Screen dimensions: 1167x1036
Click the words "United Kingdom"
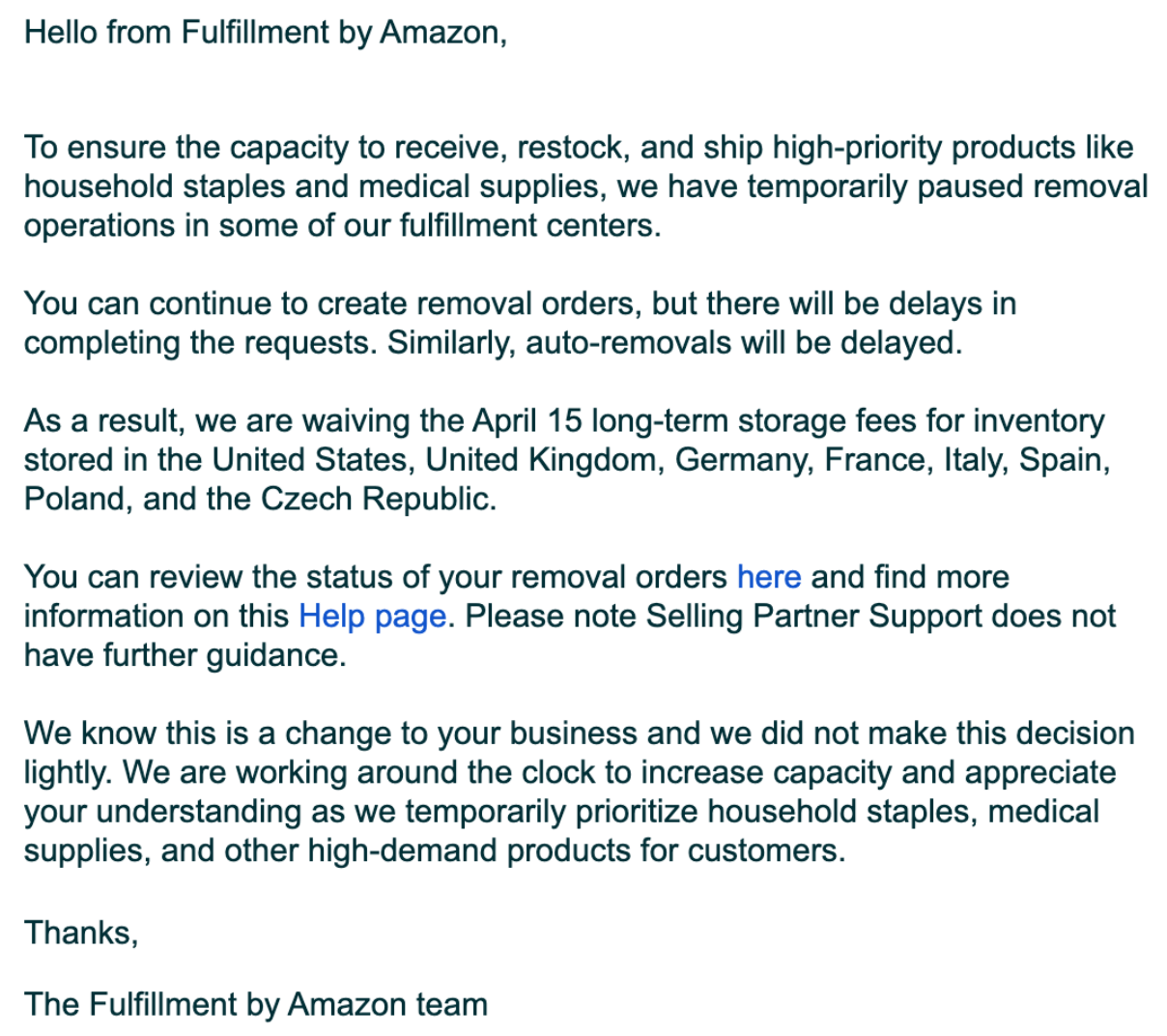point(544,460)
